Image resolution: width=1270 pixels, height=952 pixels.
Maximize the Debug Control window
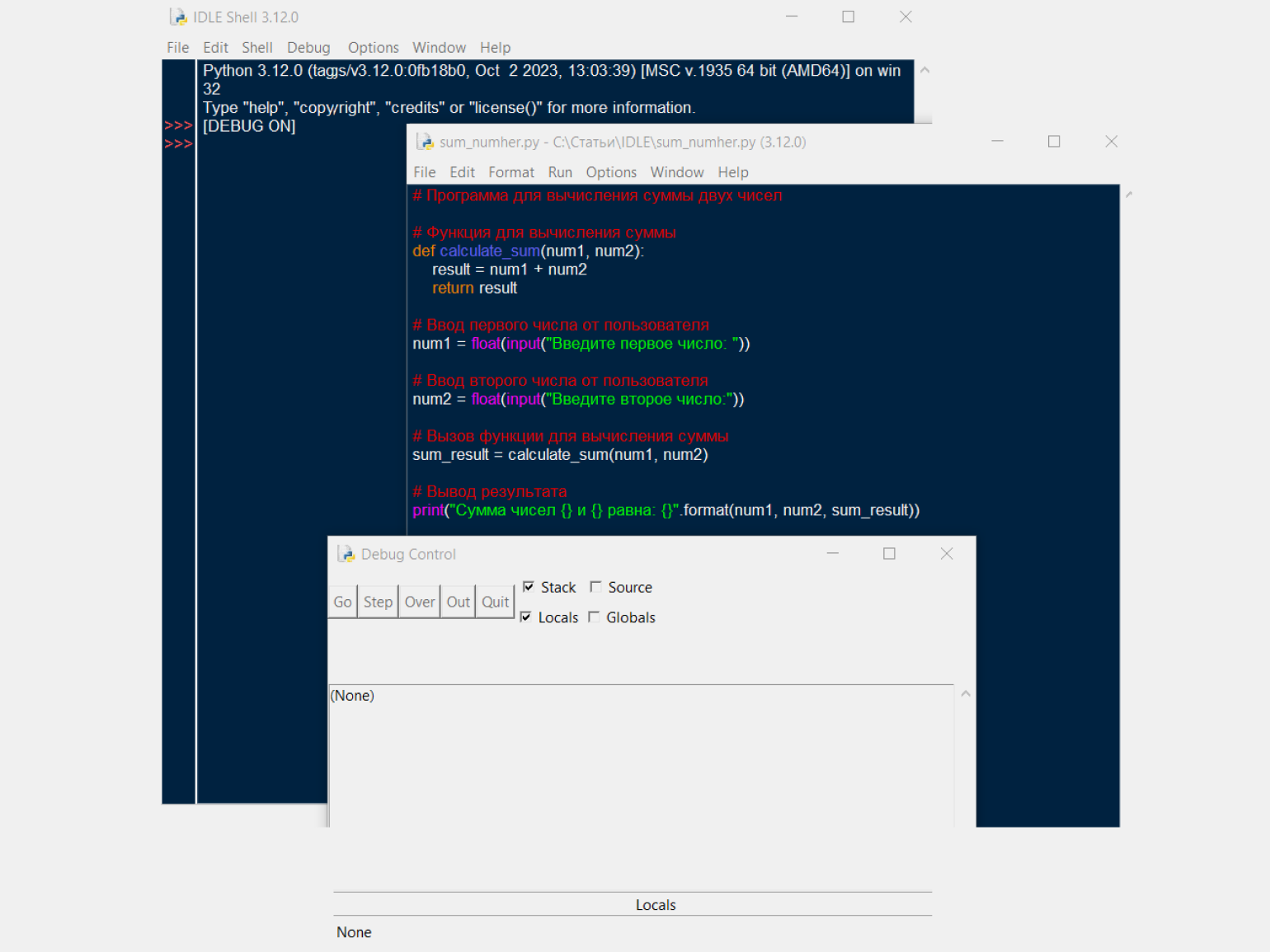[x=889, y=554]
